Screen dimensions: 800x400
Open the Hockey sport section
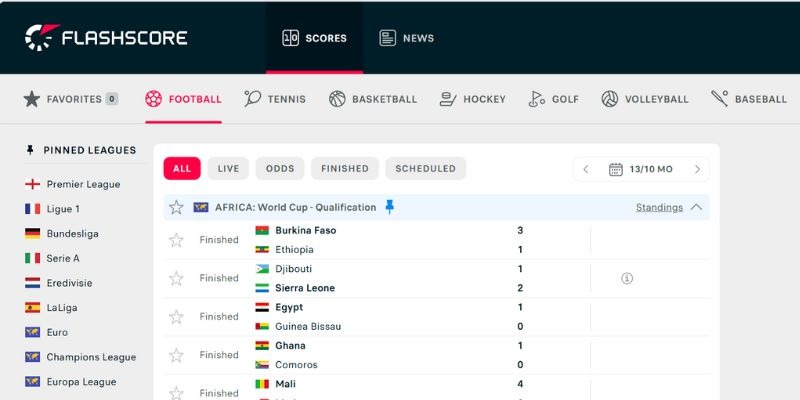click(x=472, y=99)
